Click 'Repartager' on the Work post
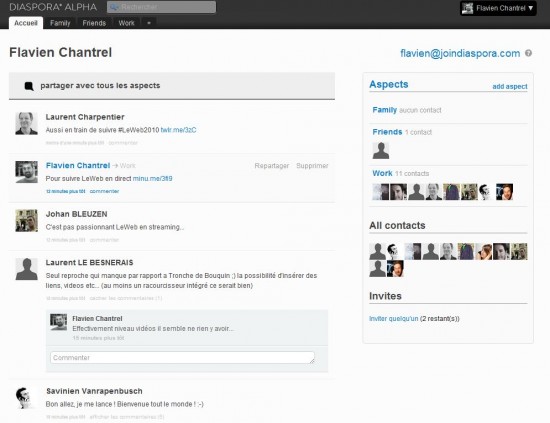The height and width of the screenshot is (423, 550). [272, 166]
